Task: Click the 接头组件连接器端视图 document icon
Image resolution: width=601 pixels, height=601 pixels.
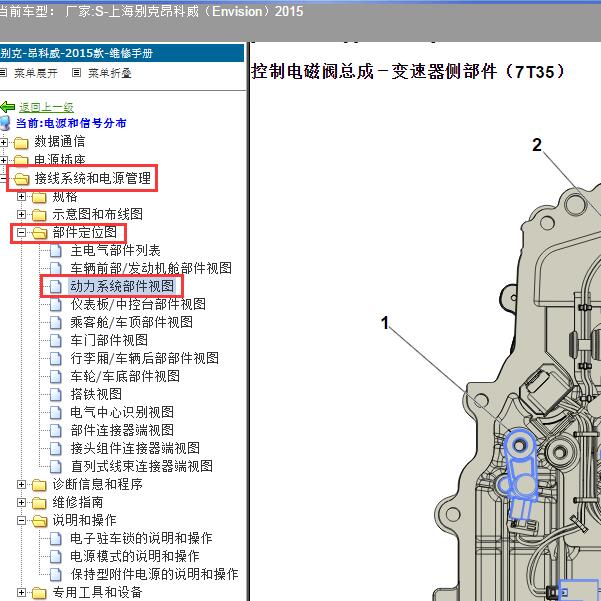Action: 56,448
